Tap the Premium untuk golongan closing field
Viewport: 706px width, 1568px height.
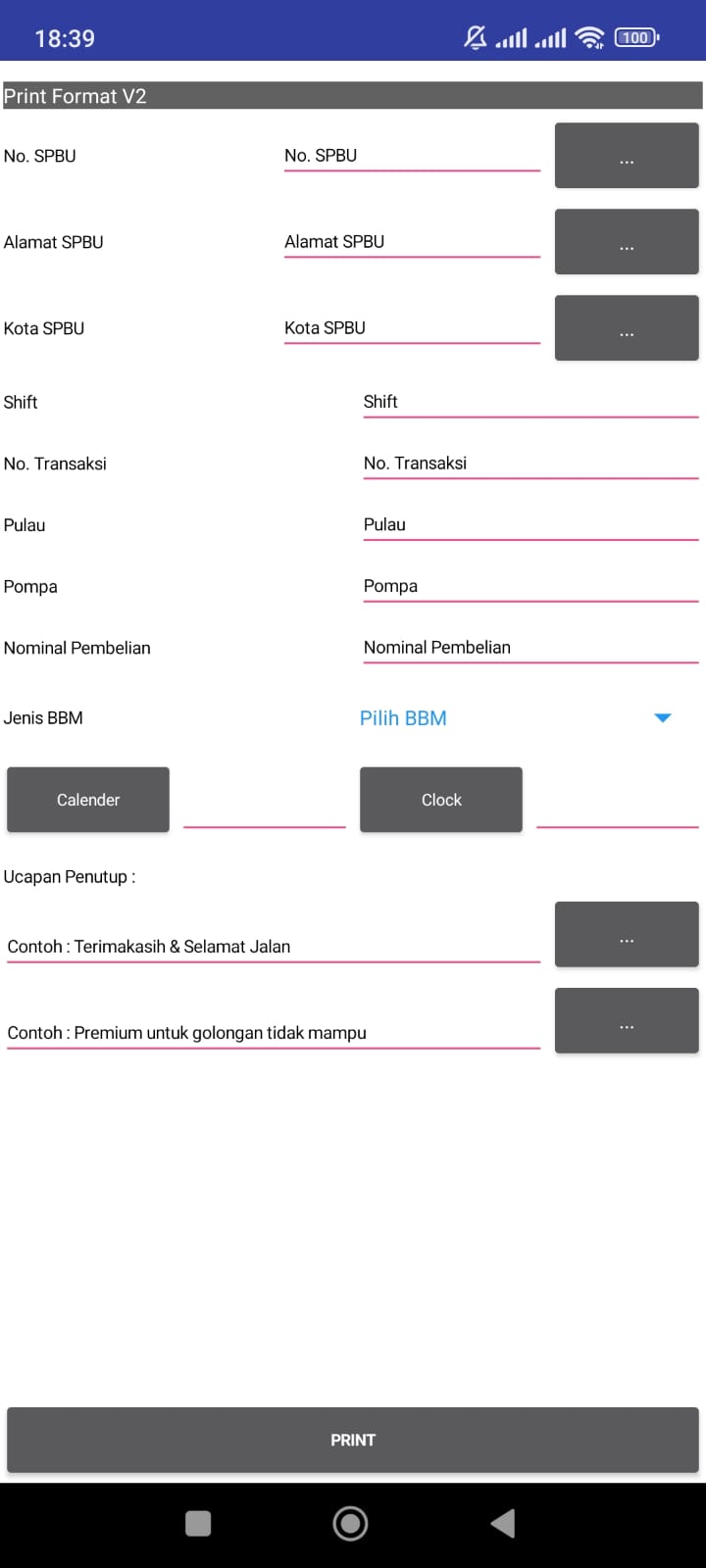[274, 1033]
